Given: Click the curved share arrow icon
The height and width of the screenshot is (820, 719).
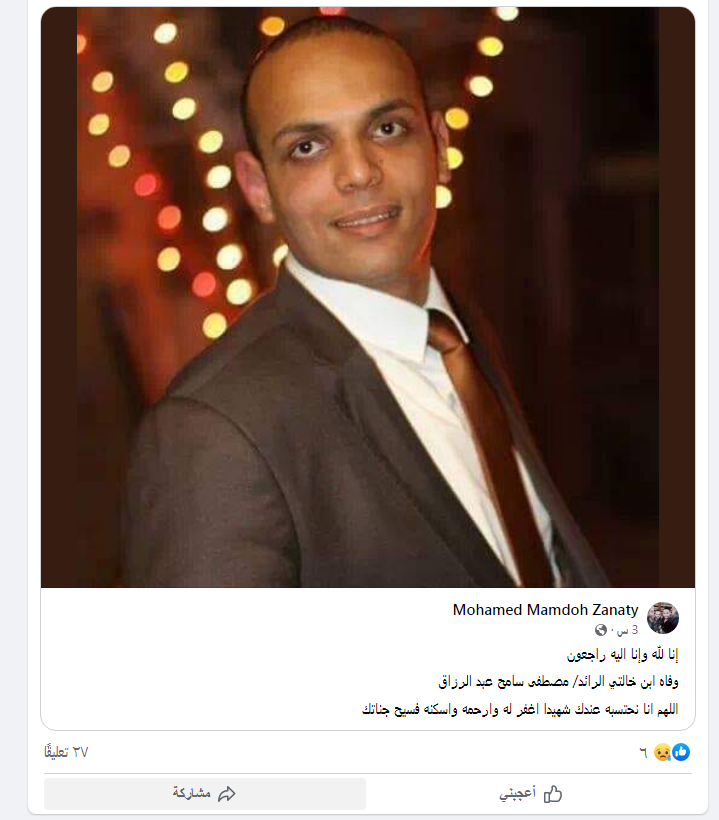Looking at the screenshot, I should [x=227, y=794].
